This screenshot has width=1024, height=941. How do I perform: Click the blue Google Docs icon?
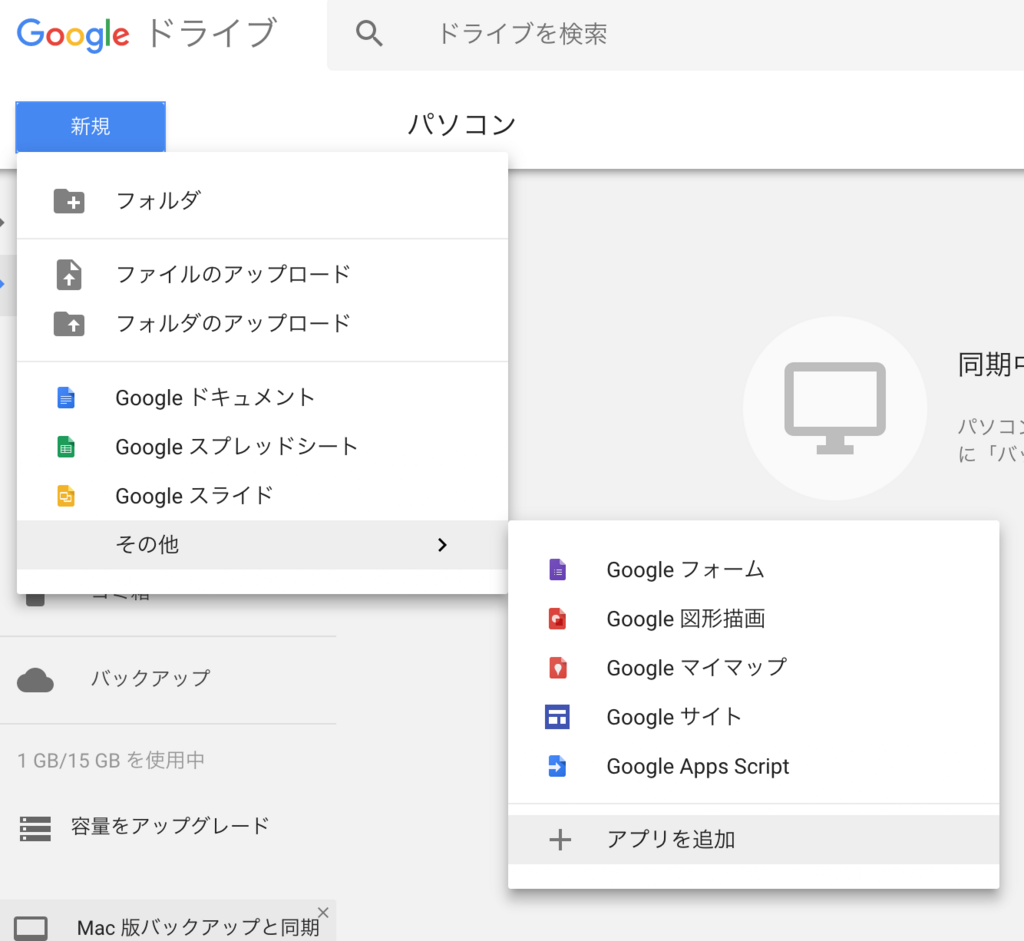click(66, 397)
